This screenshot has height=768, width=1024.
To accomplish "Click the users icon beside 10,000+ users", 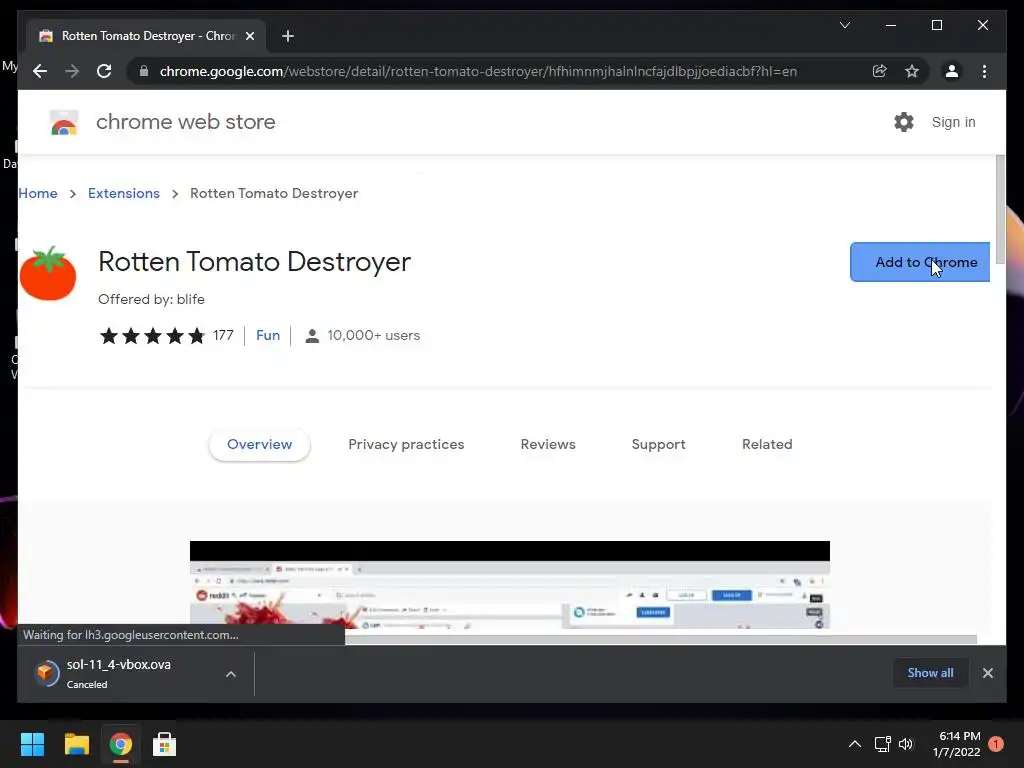I will pyautogui.click(x=312, y=336).
